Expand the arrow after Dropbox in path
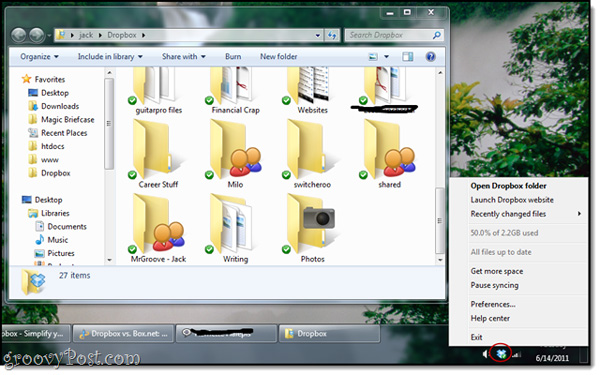 coord(143,35)
